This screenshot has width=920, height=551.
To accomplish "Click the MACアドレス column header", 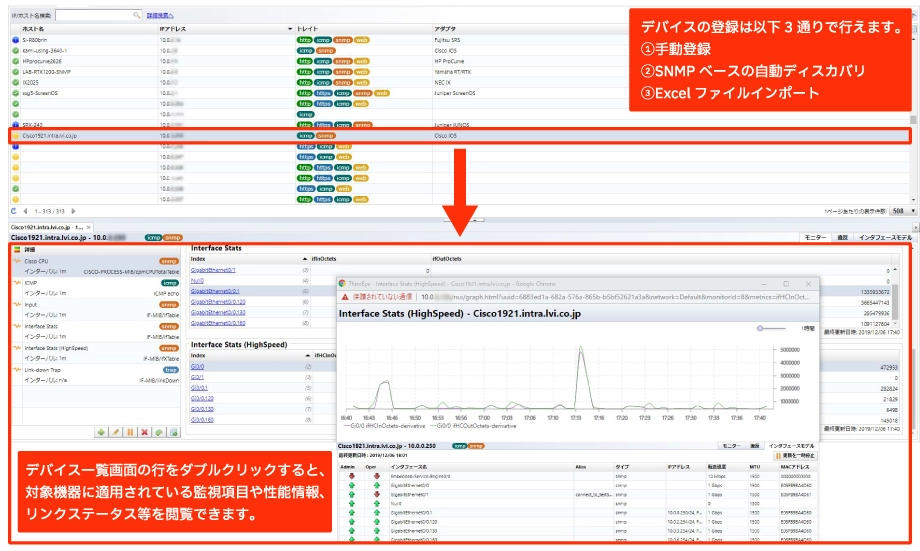I will point(794,467).
